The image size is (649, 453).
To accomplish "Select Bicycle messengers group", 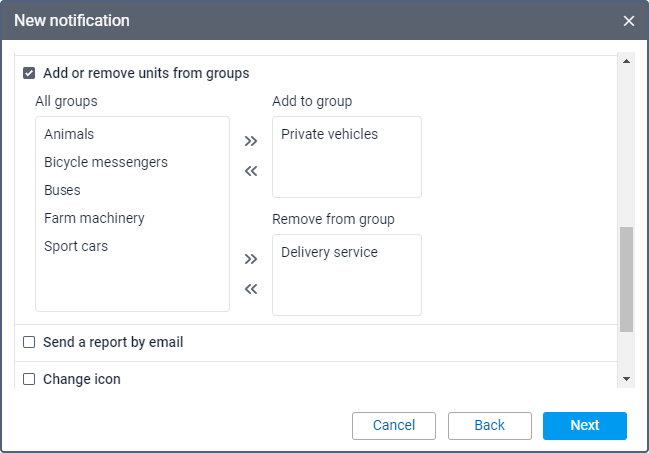I will coord(106,162).
